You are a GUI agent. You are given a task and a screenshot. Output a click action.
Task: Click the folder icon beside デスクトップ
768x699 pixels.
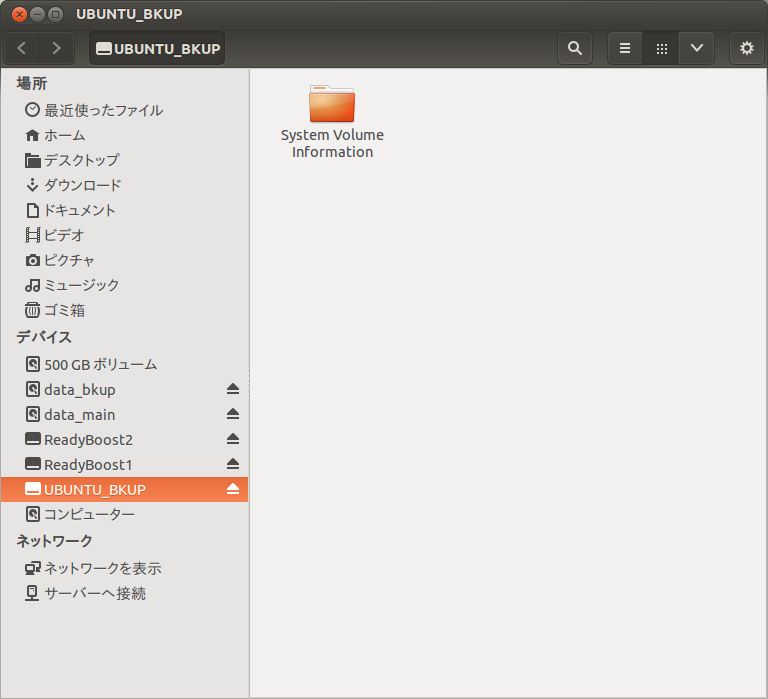[32, 160]
